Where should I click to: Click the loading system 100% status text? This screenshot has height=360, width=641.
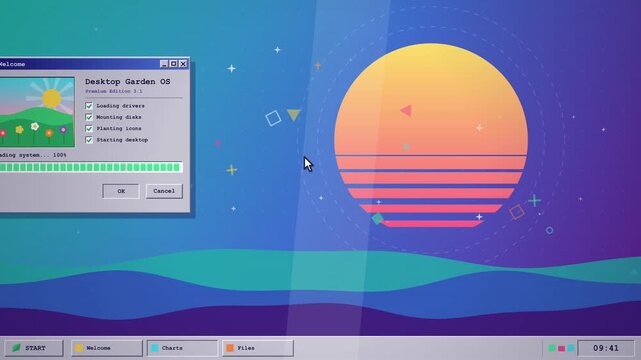coord(33,155)
